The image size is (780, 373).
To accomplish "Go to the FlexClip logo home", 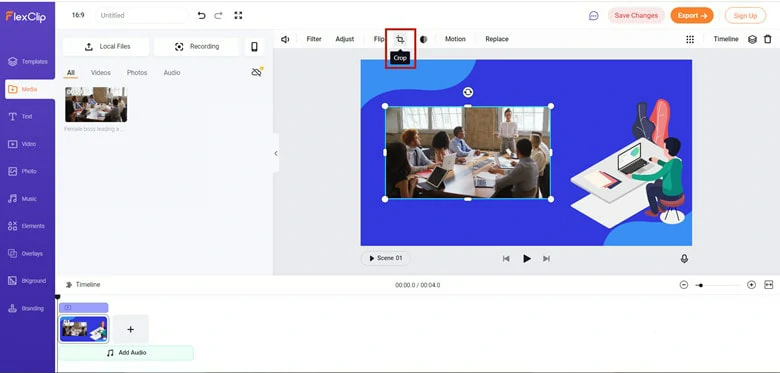I will click(26, 16).
